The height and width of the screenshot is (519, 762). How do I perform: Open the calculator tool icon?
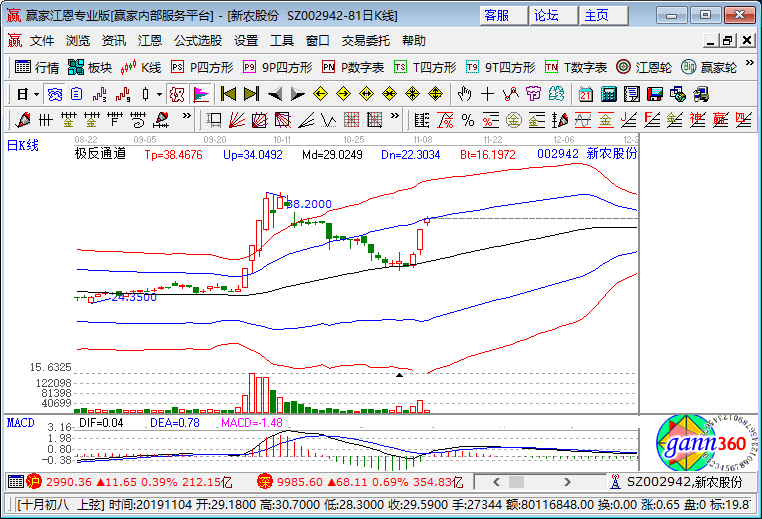pos(608,94)
